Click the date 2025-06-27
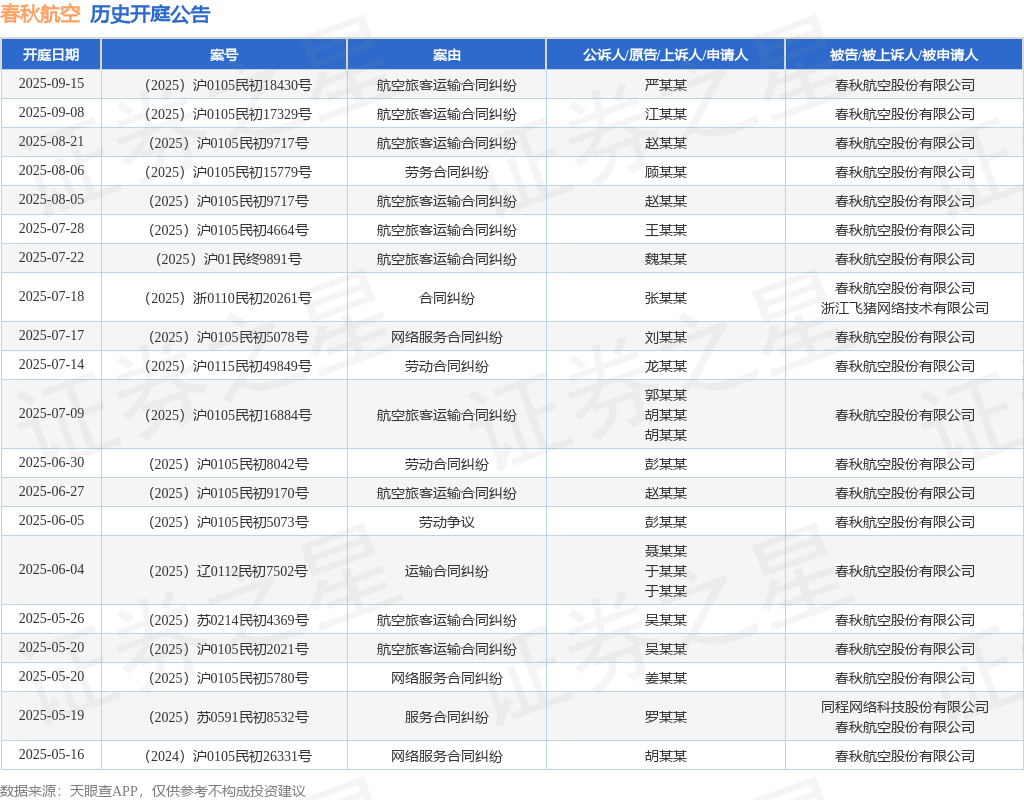 pyautogui.click(x=51, y=491)
